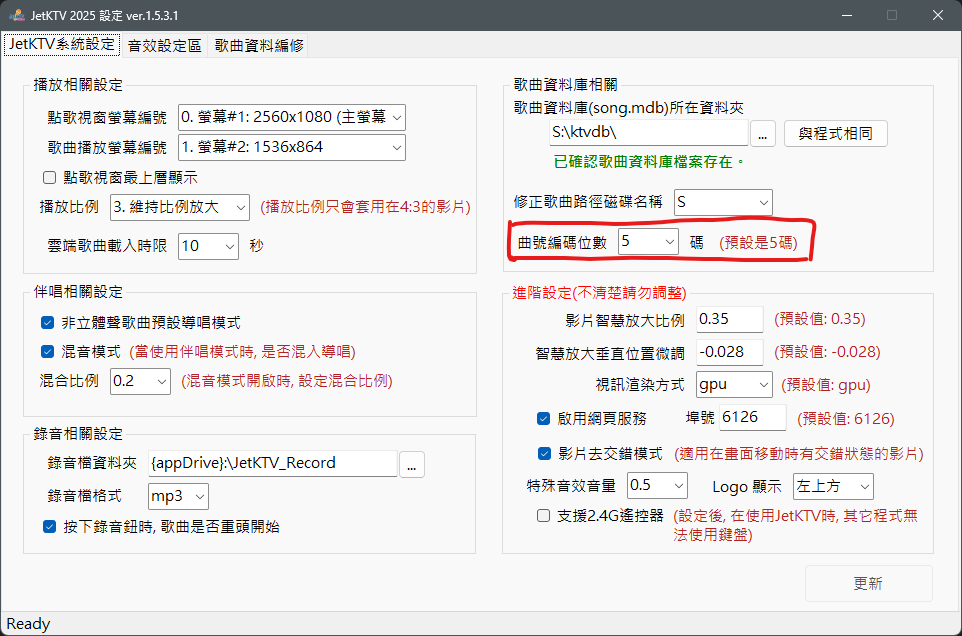Minimize the JetKTV settings window
Screen dimensions: 962x636
point(847,15)
